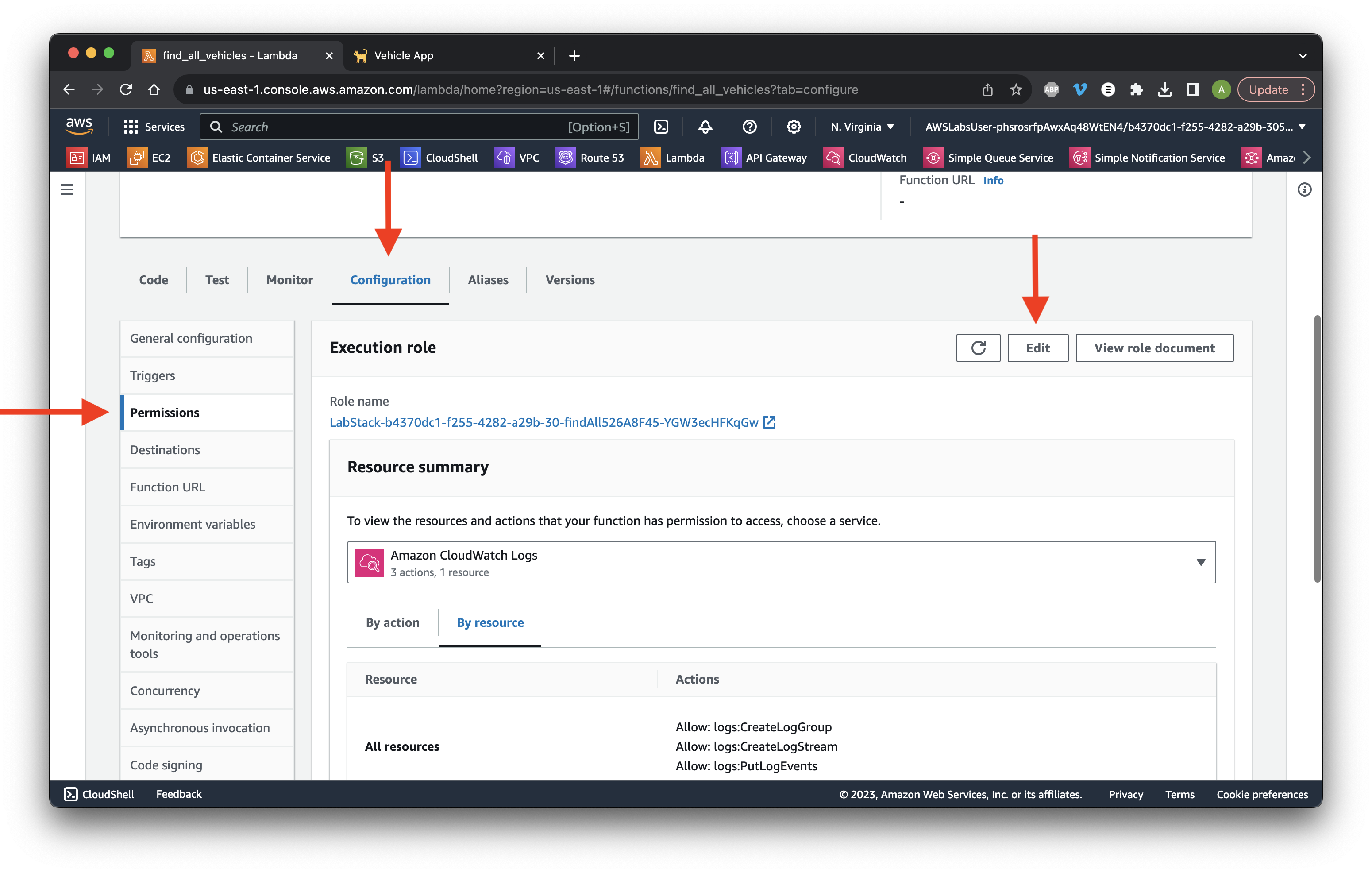
Task: Open the browser downloads icon
Action: point(1164,89)
